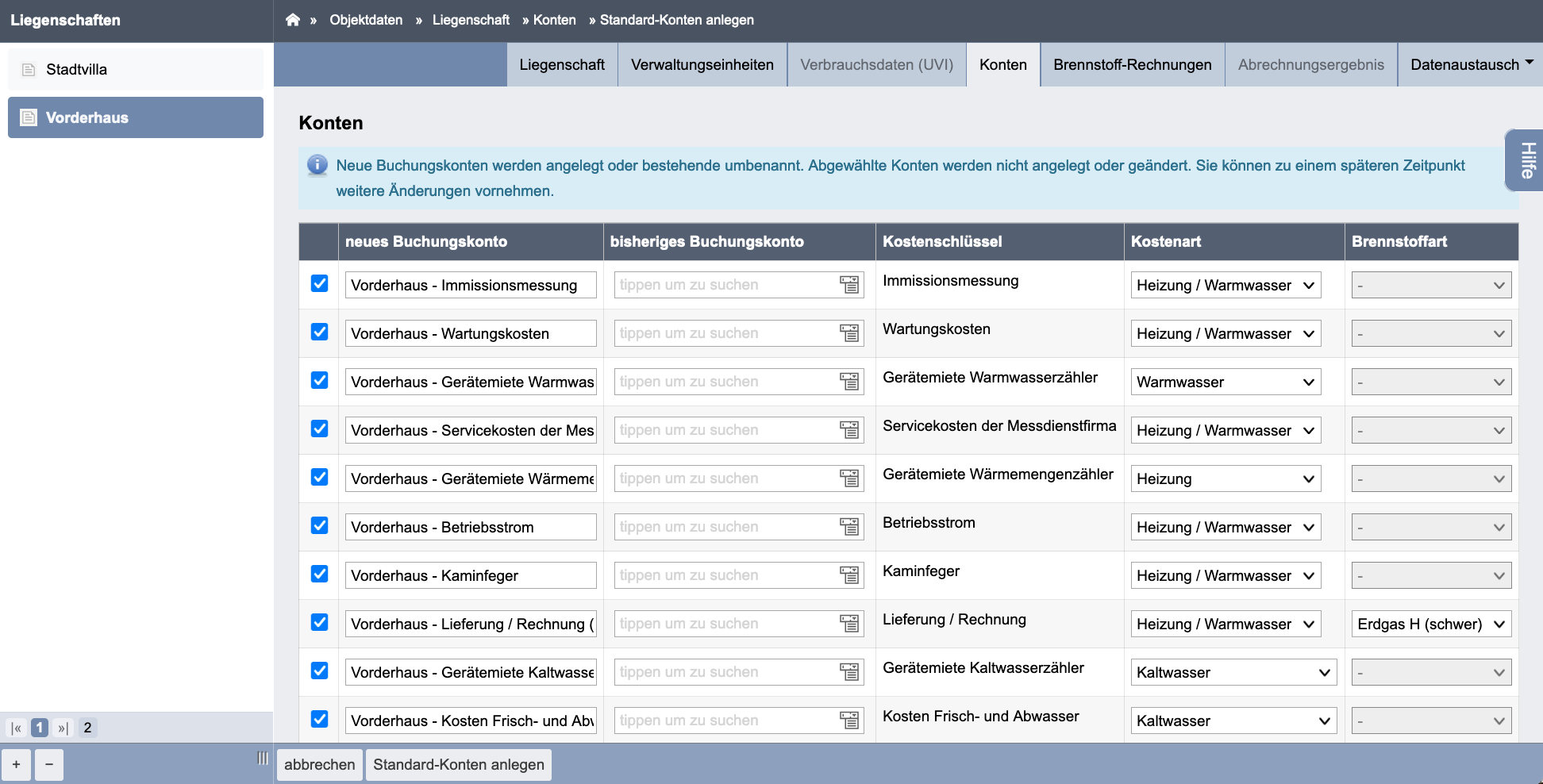
Task: Open Kostenart dropdown for Gerätemiete Warmwasserzähler
Action: [1226, 382]
